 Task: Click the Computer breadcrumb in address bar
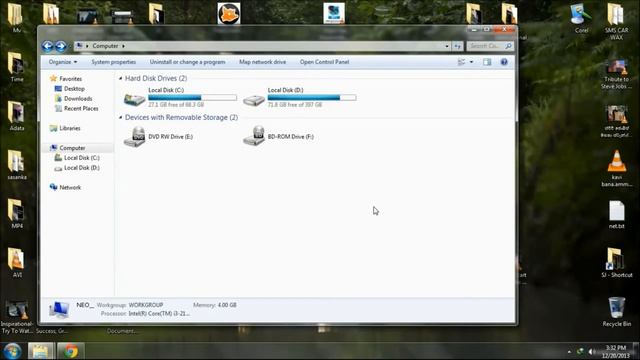105,46
